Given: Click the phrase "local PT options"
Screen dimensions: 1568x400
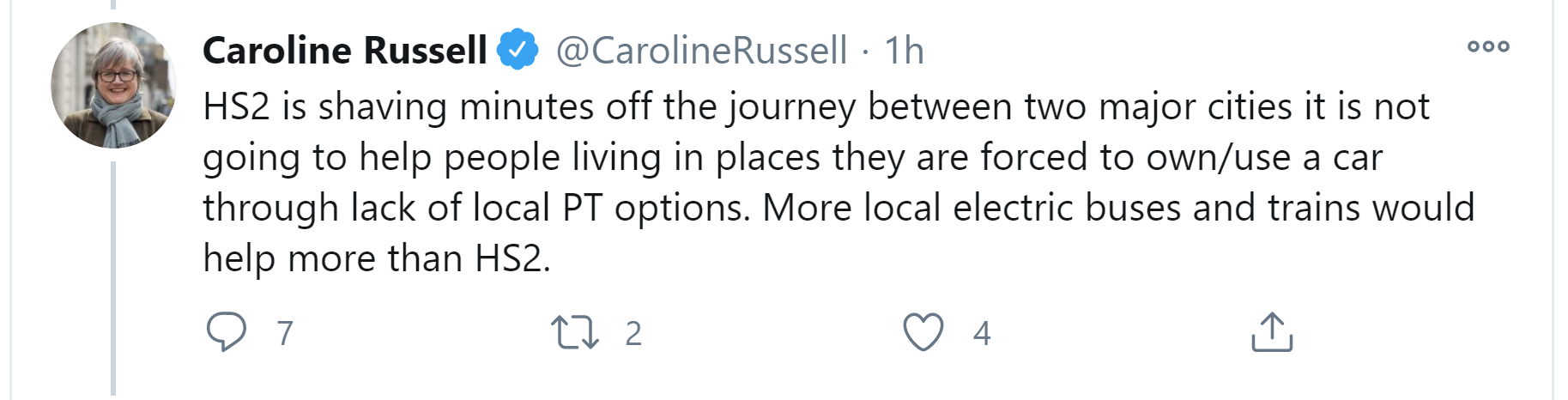Looking at the screenshot, I should 608,208.
